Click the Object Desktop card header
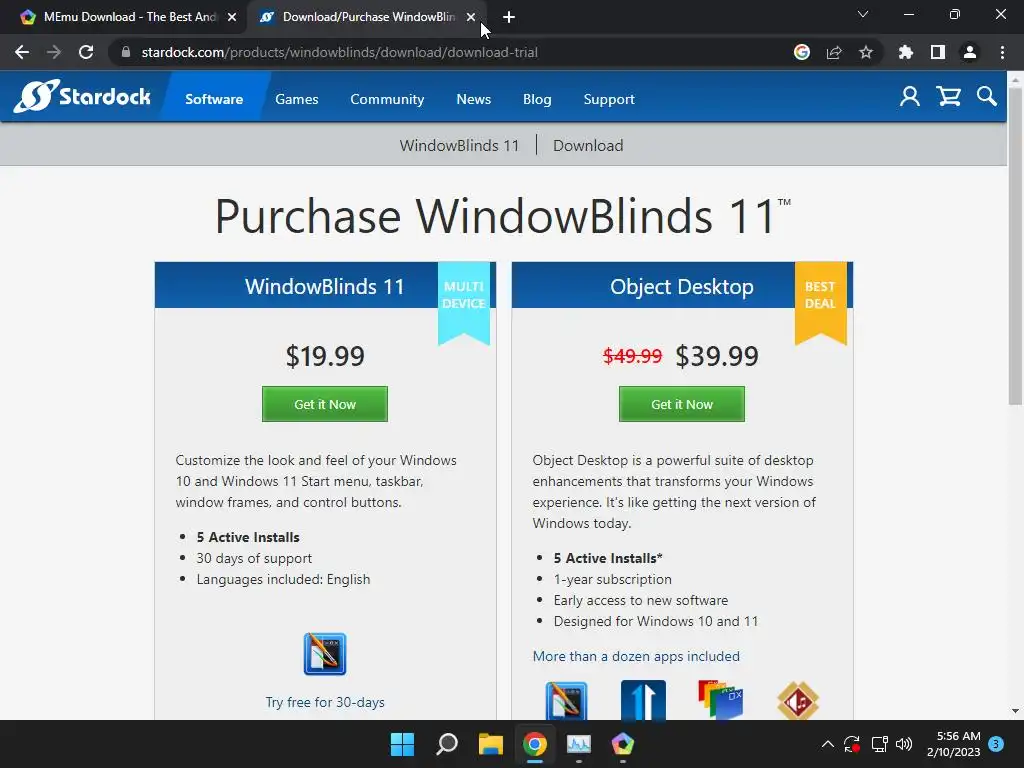 click(682, 286)
